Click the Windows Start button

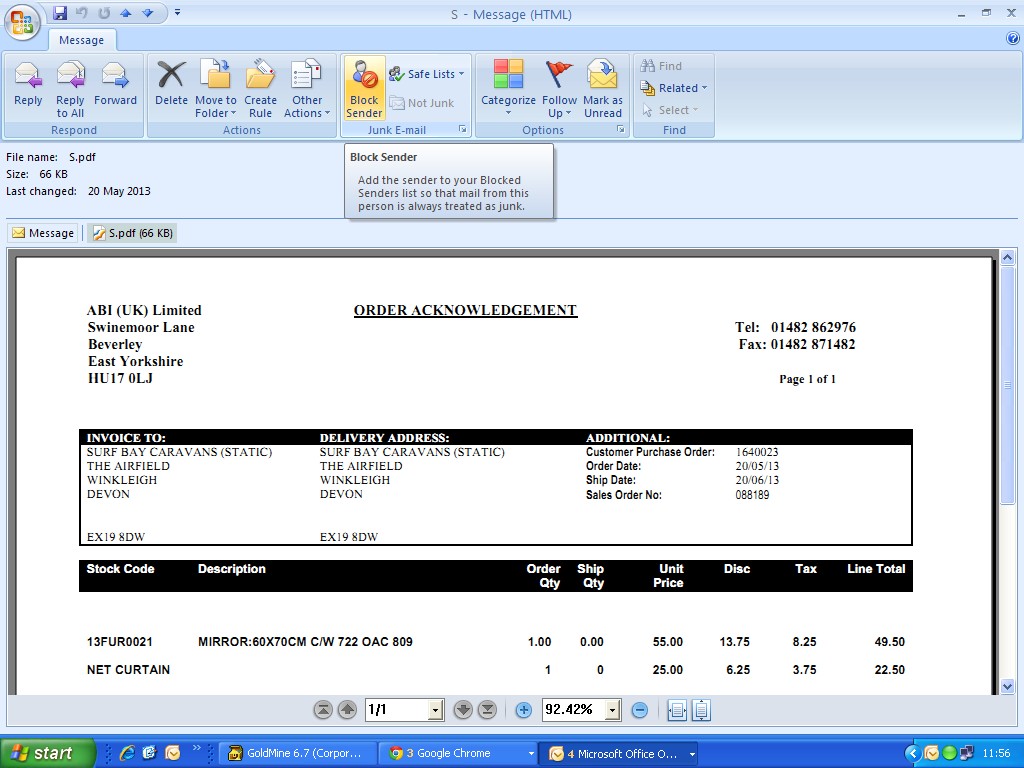[47, 753]
